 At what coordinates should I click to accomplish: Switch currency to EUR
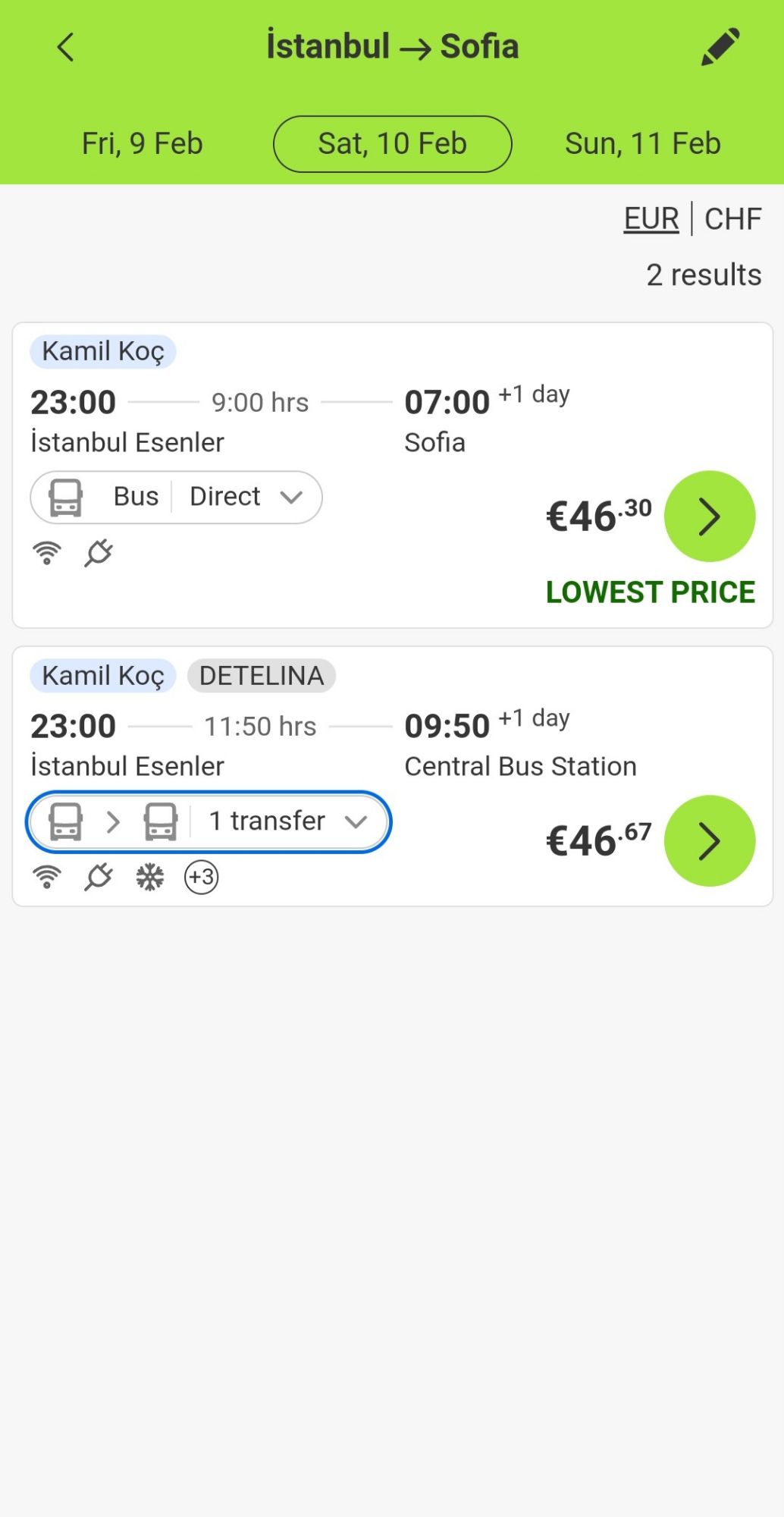coord(651,218)
